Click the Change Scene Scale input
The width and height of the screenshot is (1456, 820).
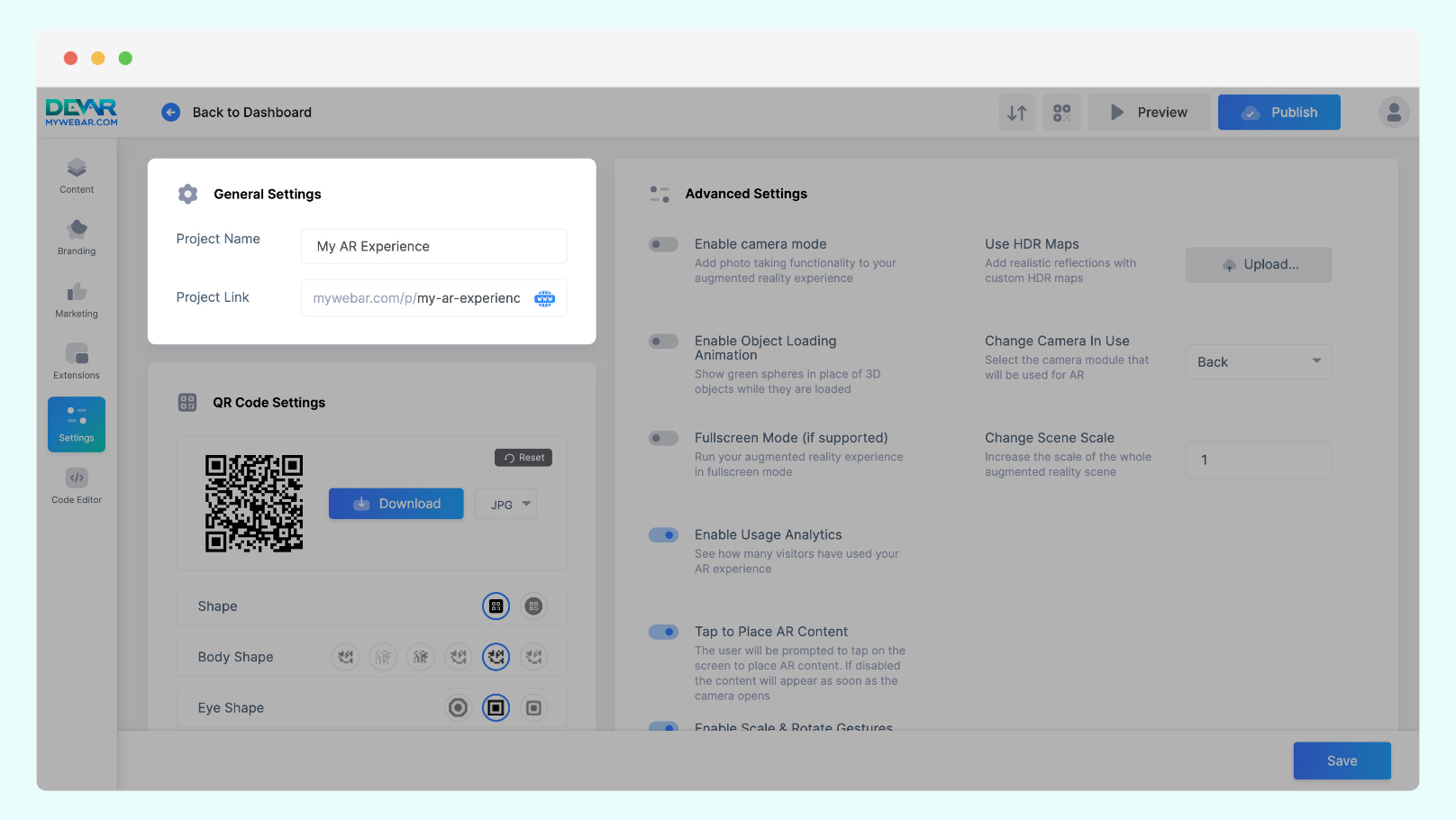[1258, 460]
